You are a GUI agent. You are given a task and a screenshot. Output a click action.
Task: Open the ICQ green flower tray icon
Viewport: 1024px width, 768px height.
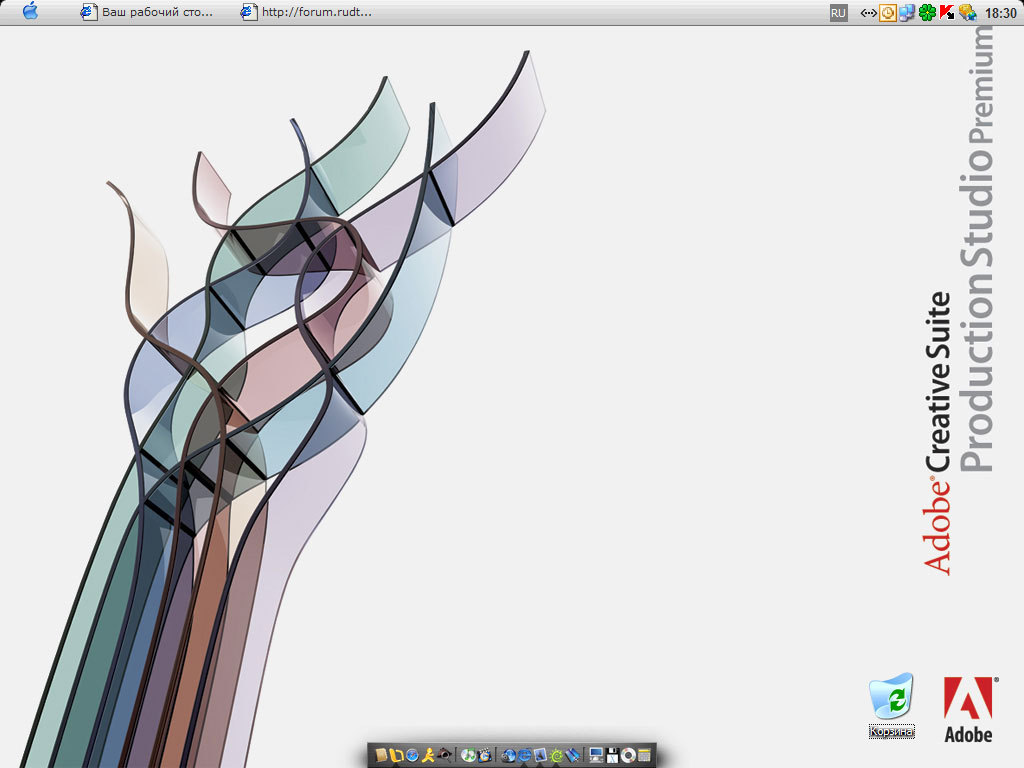(x=927, y=12)
